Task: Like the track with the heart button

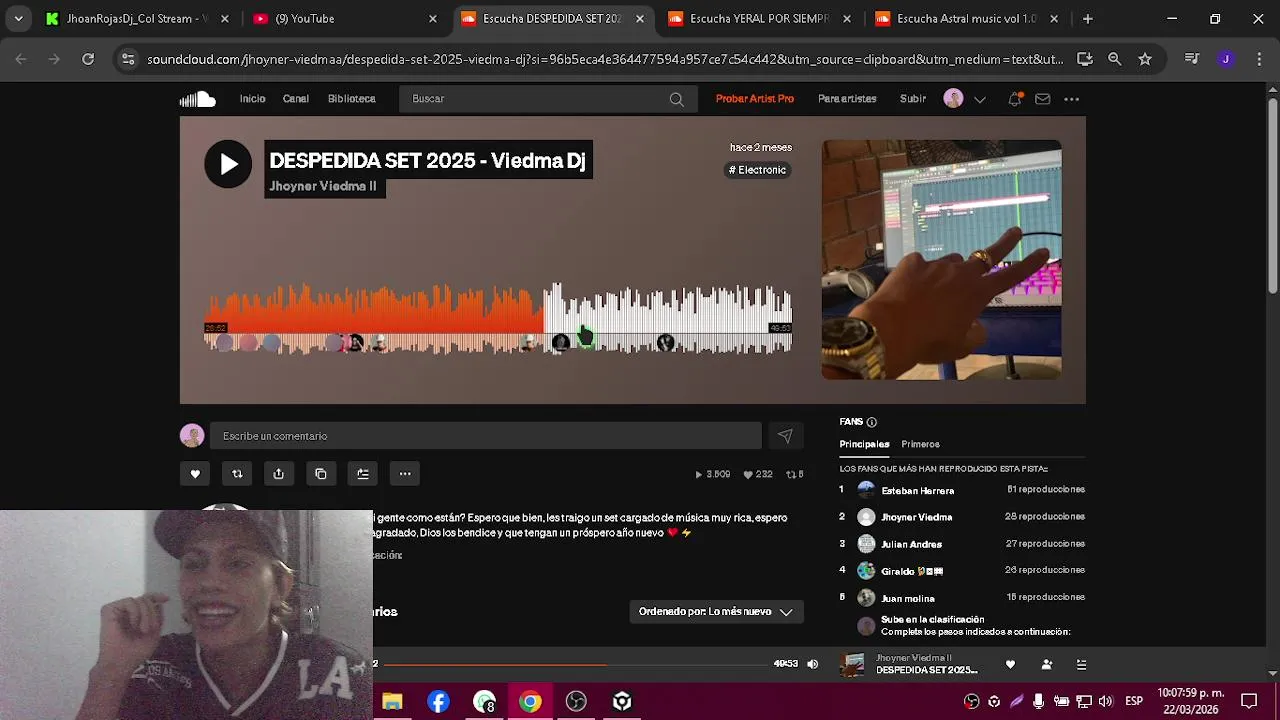Action: tap(195, 474)
